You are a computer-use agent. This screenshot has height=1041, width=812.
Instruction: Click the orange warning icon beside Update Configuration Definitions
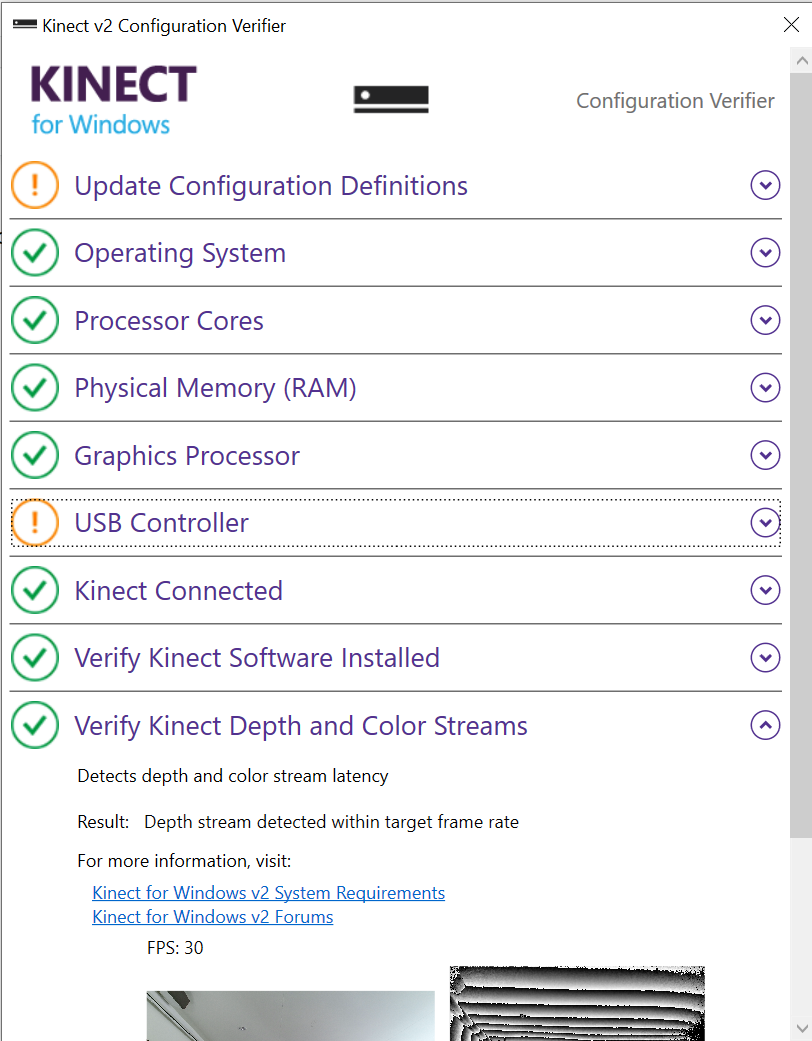point(35,185)
